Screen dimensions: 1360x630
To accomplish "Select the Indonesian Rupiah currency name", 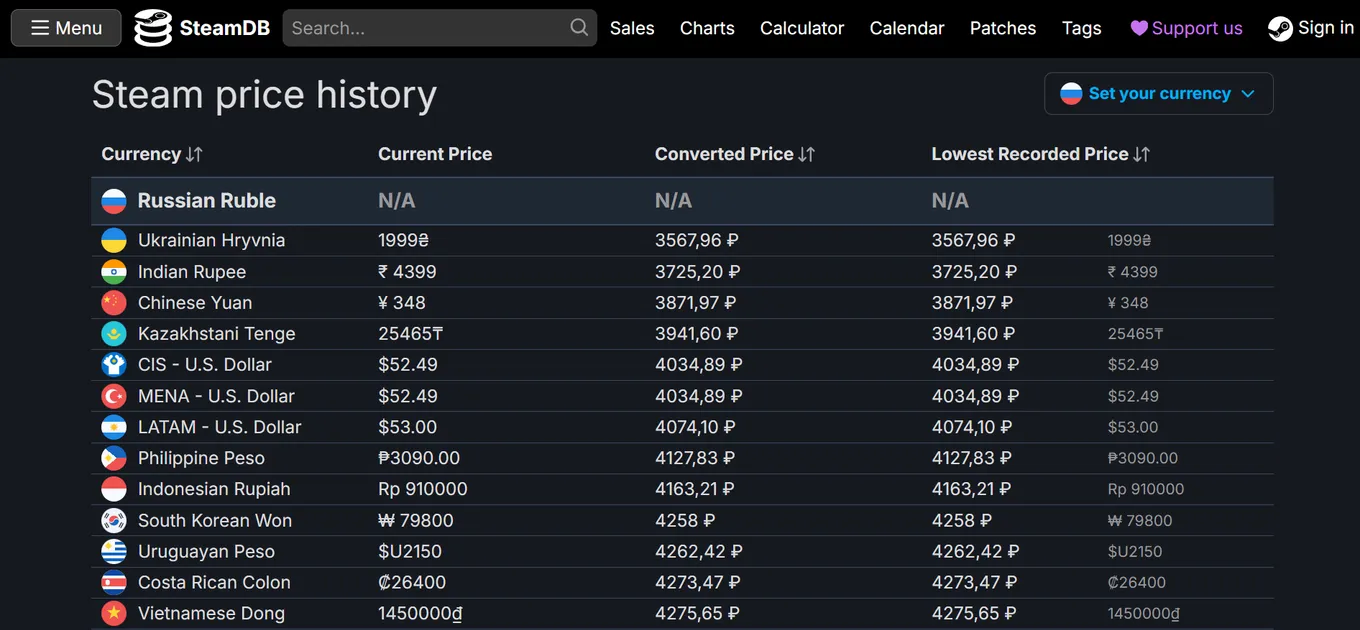I will click(x=214, y=489).
